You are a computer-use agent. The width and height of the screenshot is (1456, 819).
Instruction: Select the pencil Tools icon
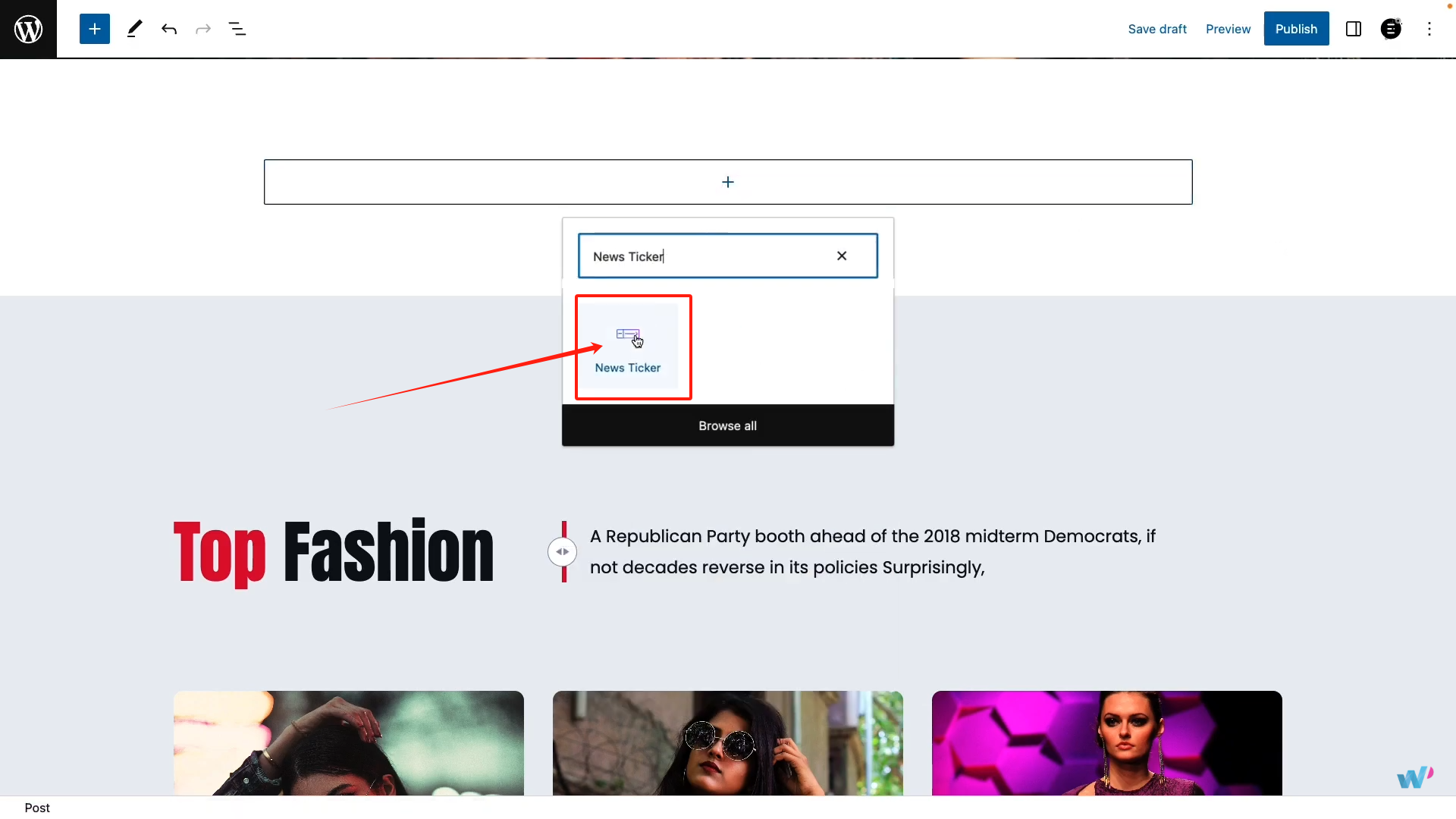click(x=134, y=29)
